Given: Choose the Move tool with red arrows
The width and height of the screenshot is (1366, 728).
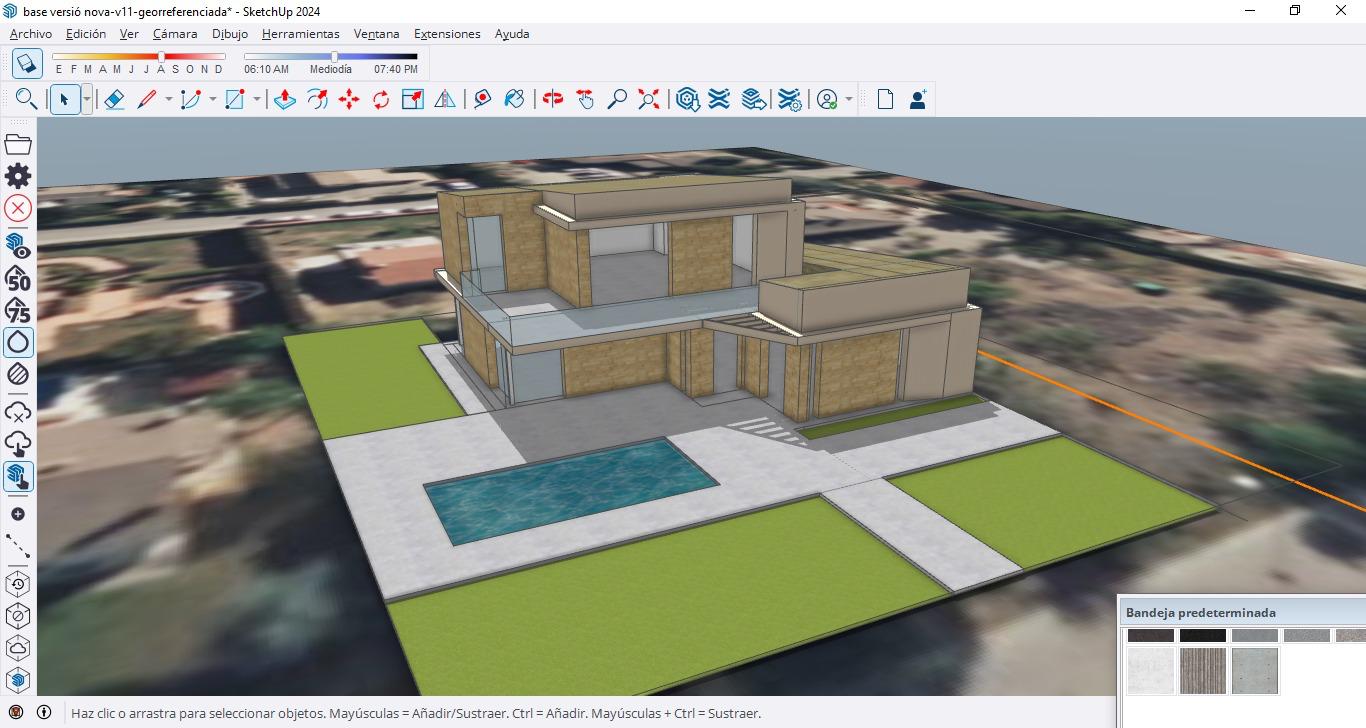Looking at the screenshot, I should click(349, 99).
